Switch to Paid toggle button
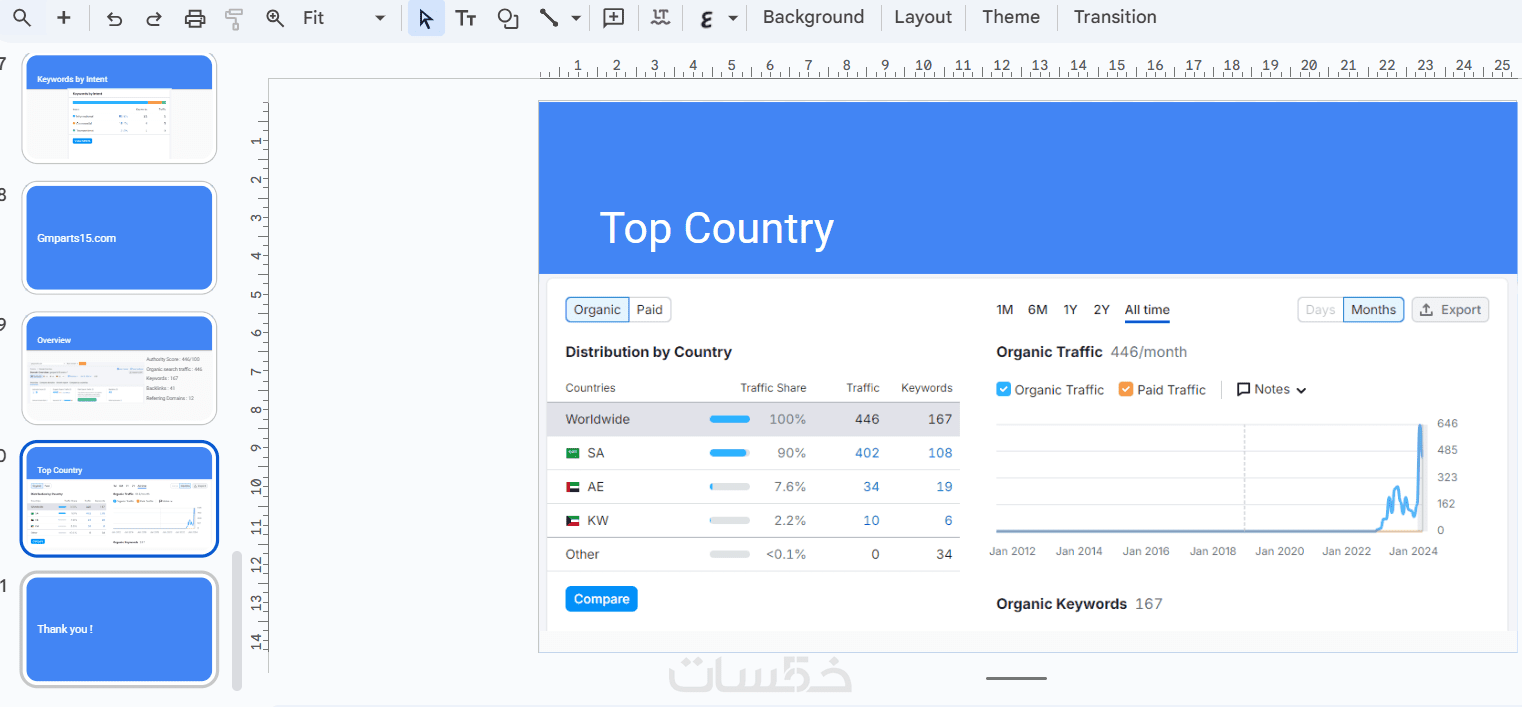The width and height of the screenshot is (1522, 707). point(650,310)
